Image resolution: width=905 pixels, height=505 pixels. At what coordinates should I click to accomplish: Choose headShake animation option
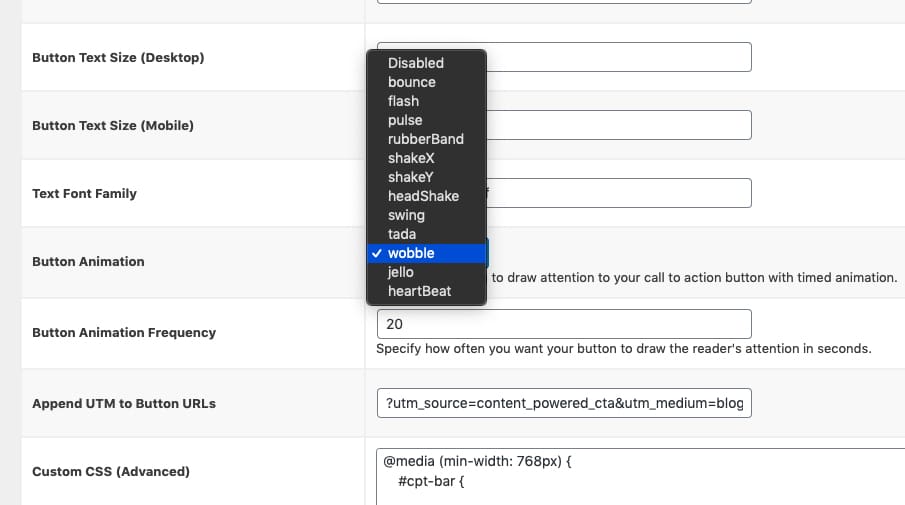tap(427, 196)
